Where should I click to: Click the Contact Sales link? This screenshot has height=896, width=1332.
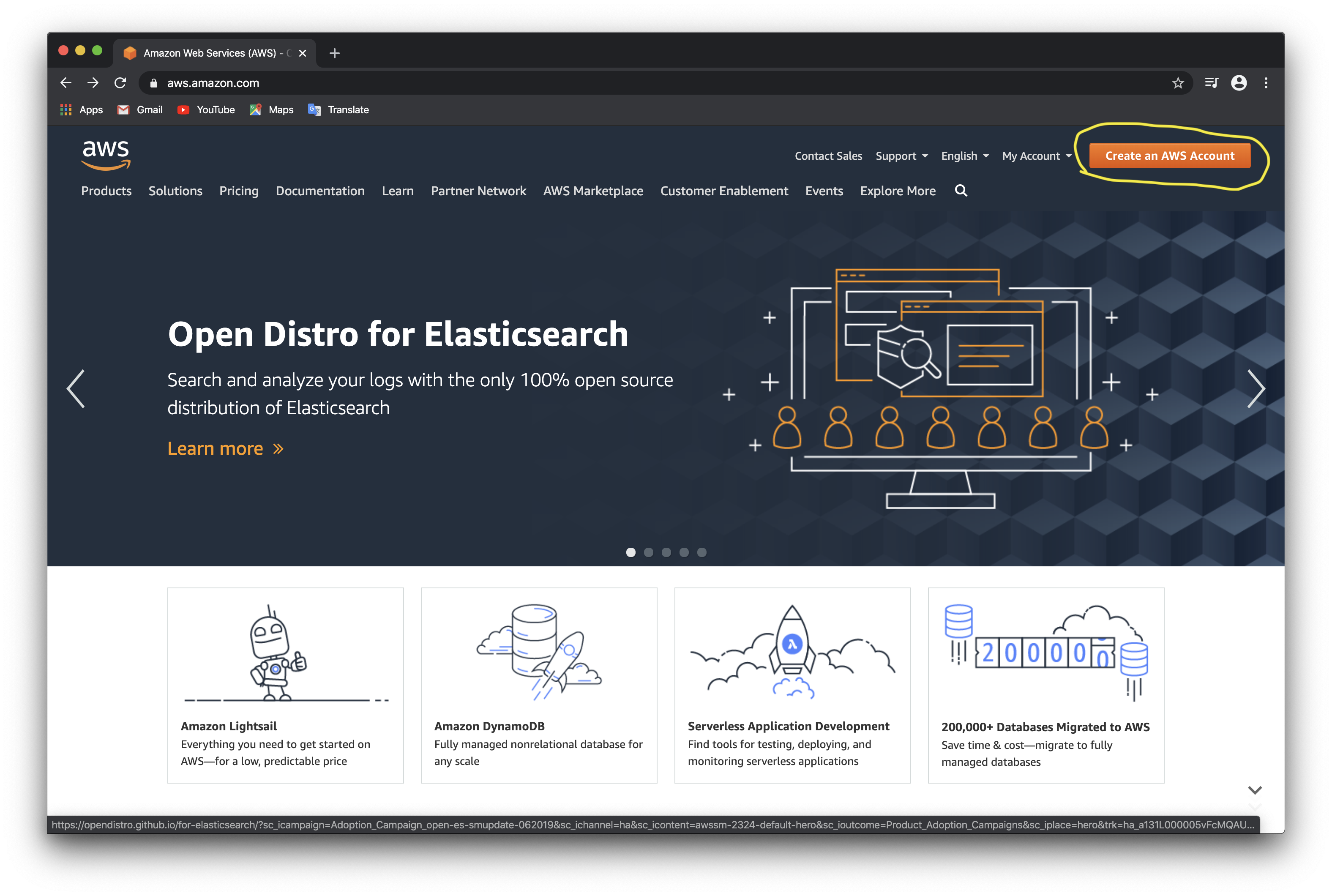(x=828, y=156)
